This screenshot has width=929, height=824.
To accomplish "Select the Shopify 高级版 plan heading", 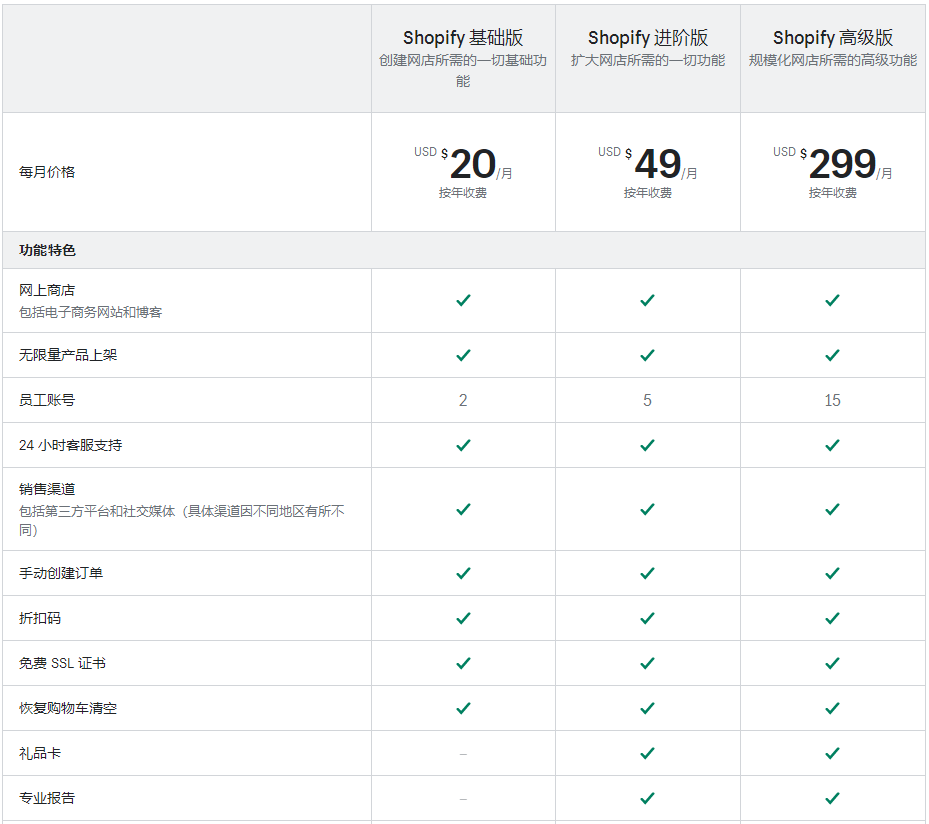I will click(832, 38).
